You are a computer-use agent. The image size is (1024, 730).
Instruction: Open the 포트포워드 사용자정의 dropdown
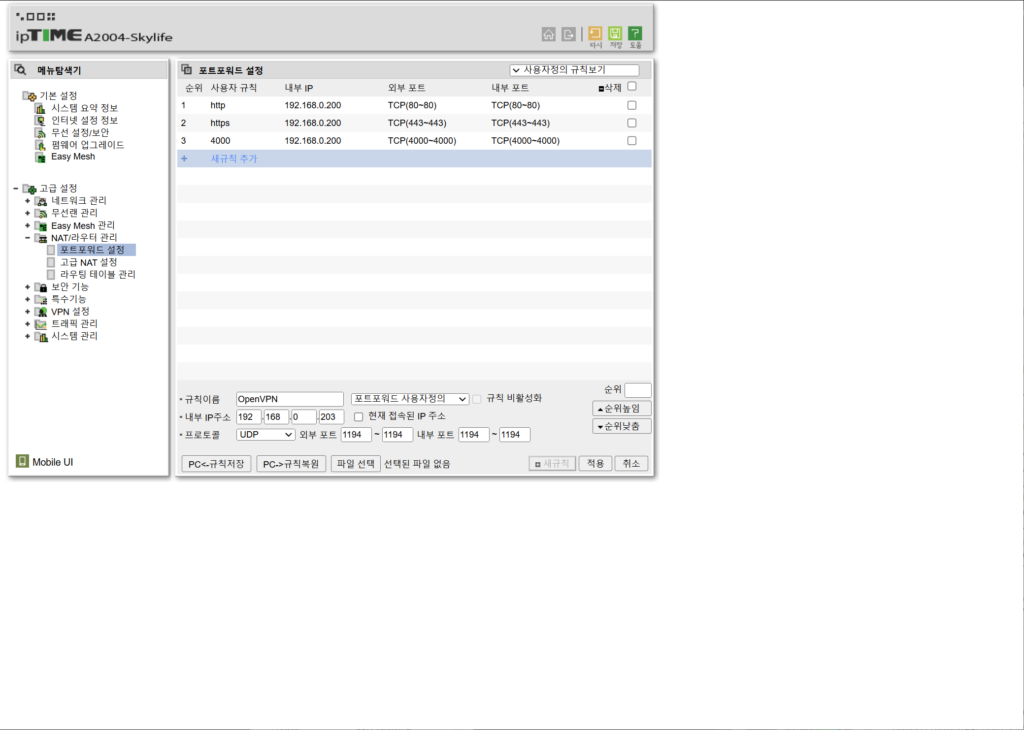[x=411, y=398]
